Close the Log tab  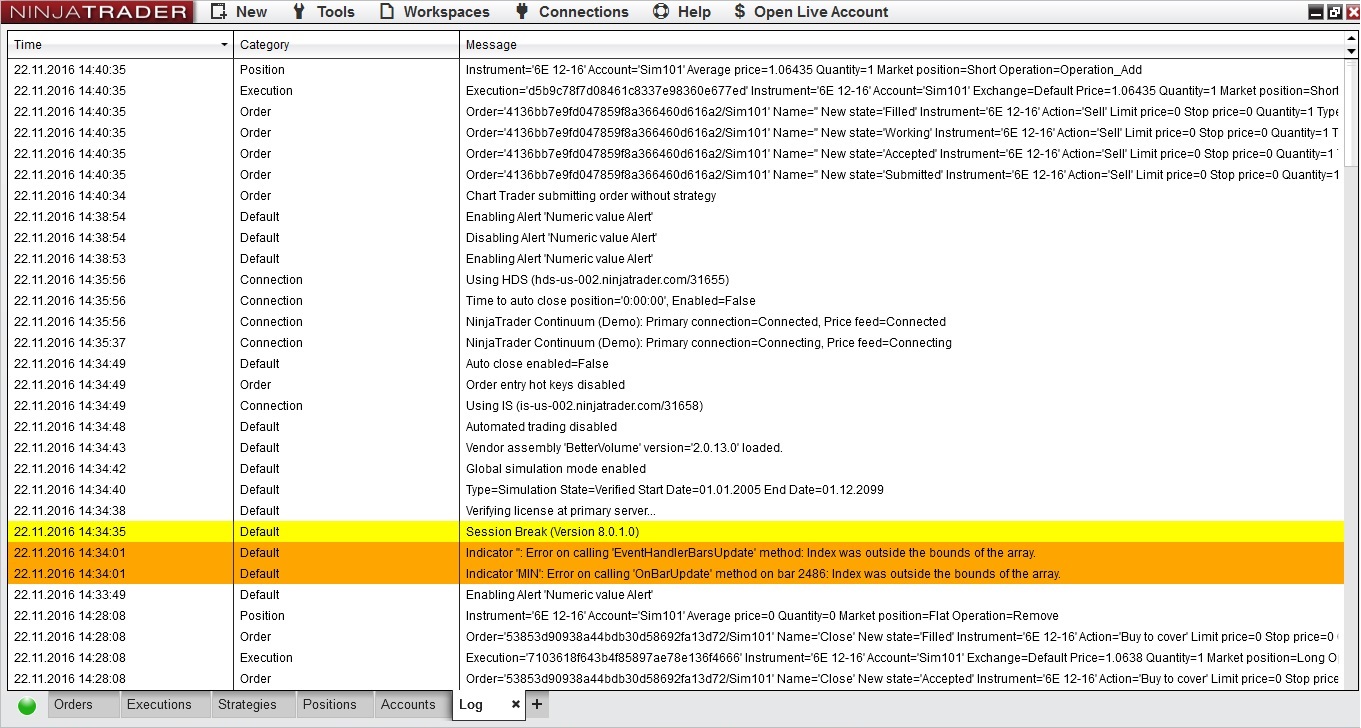pyautogui.click(x=516, y=704)
